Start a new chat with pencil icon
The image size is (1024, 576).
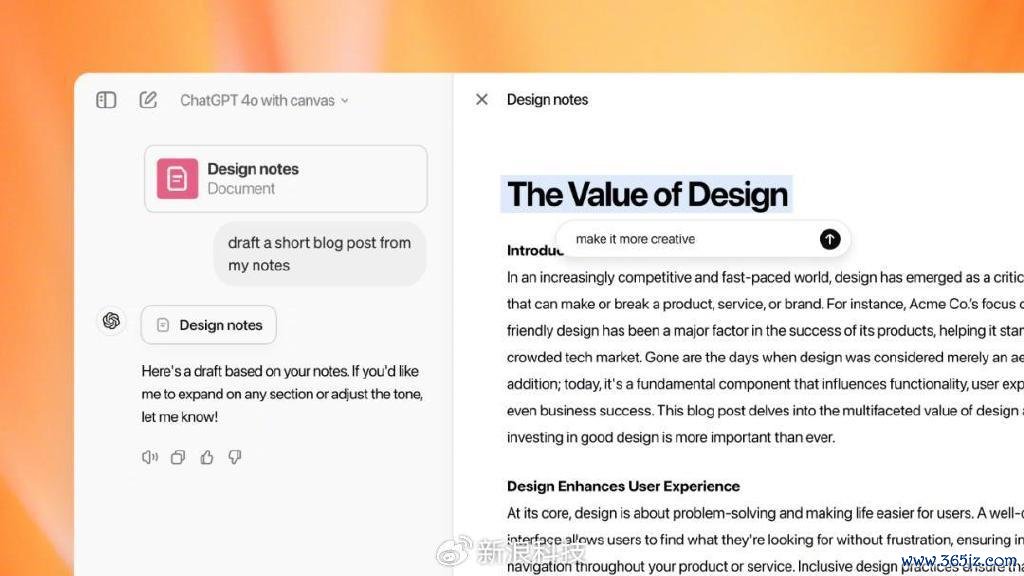click(x=148, y=100)
